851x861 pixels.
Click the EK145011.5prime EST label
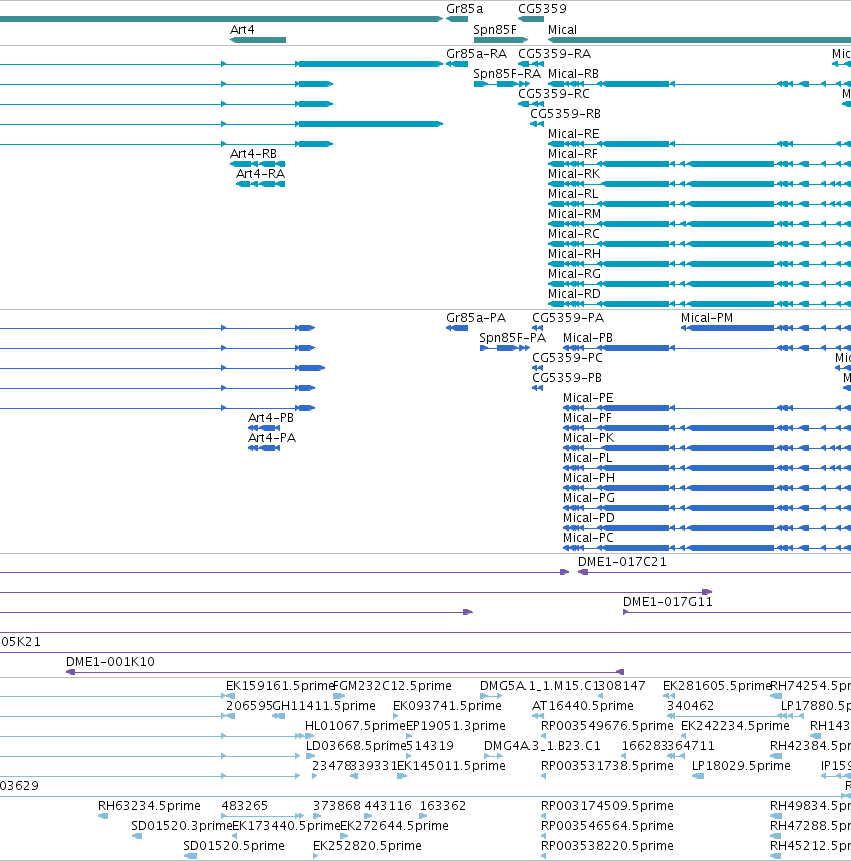[451, 766]
